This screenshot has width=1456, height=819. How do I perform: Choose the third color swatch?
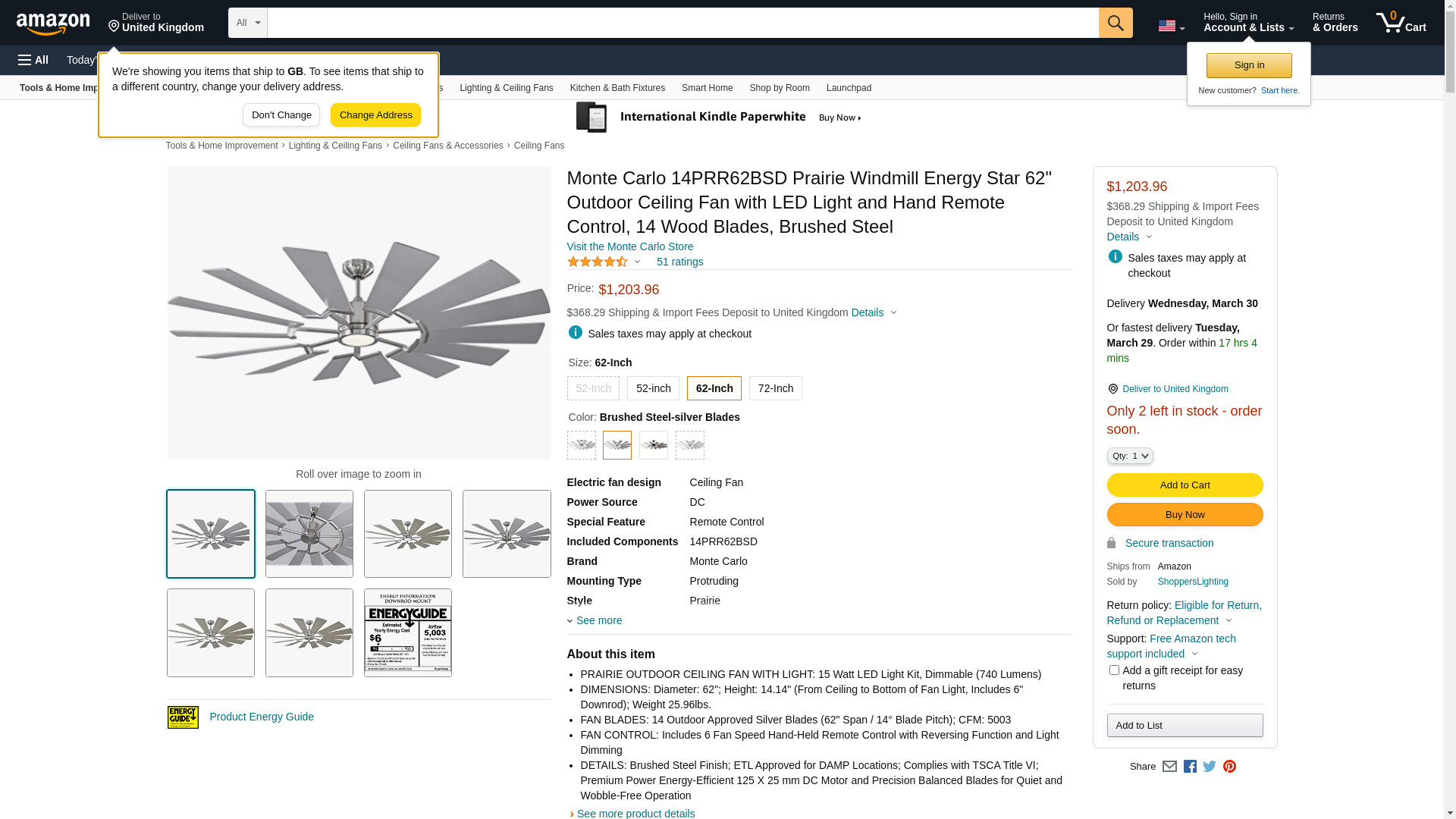pyautogui.click(x=654, y=445)
